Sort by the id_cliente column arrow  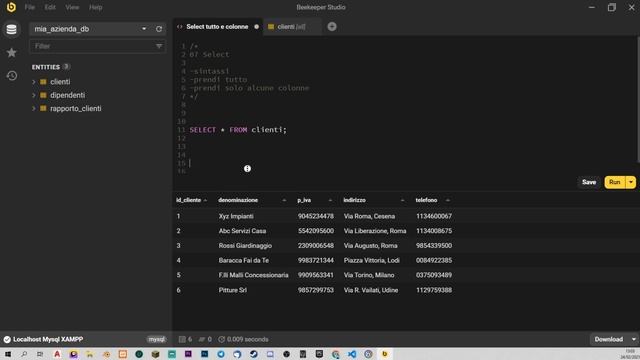click(x=205, y=200)
